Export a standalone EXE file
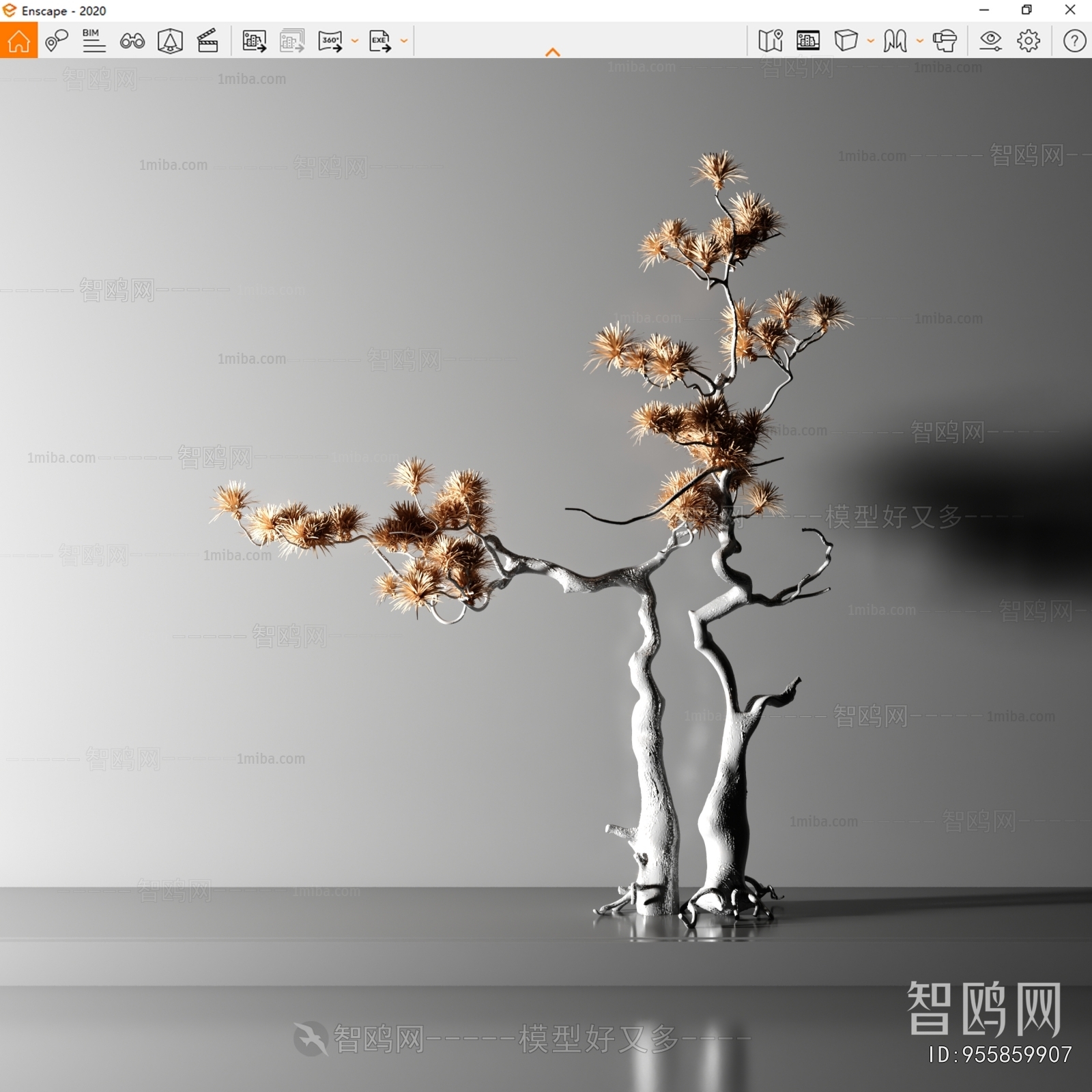Viewport: 1092px width, 1092px height. pos(380,41)
